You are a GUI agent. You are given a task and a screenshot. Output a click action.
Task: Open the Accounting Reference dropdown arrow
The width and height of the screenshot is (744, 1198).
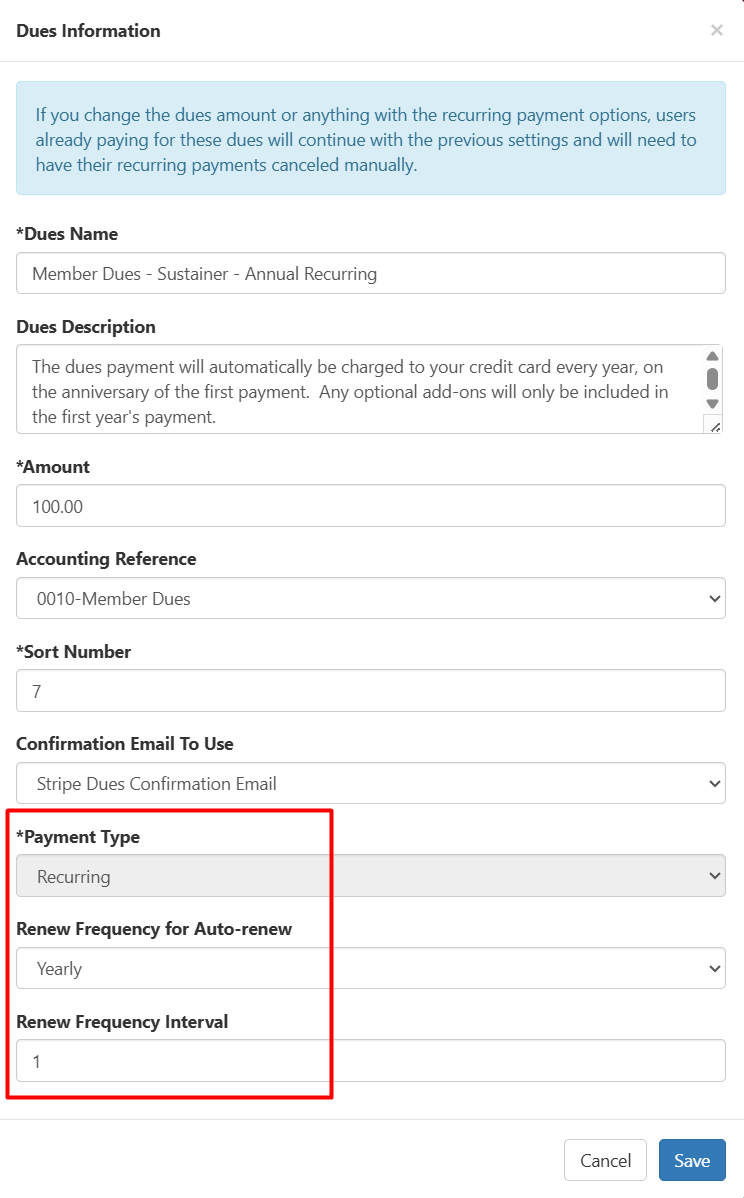pyautogui.click(x=716, y=598)
